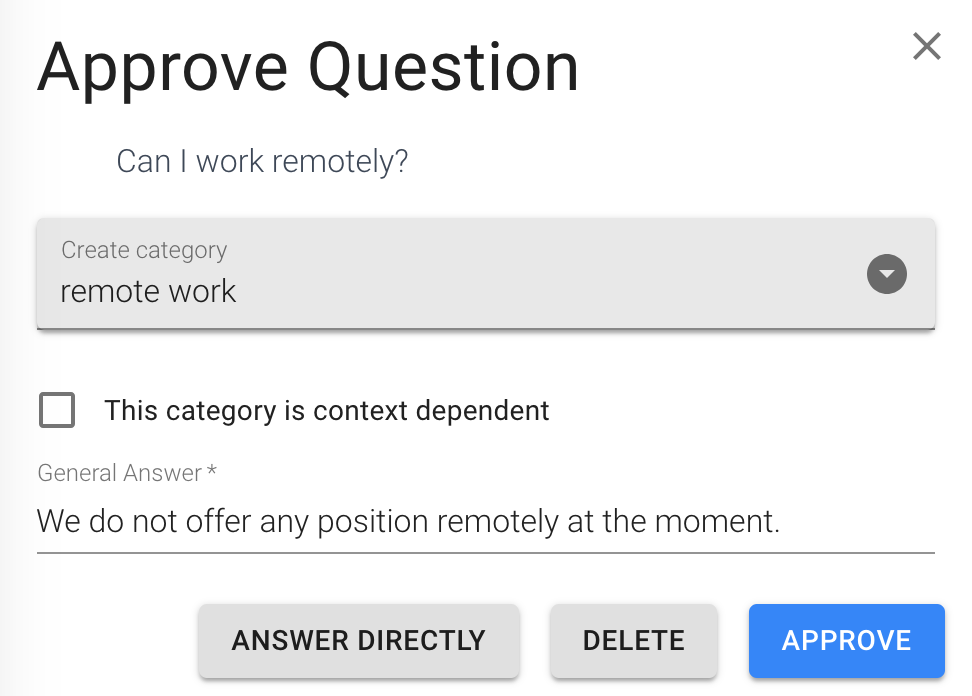The width and height of the screenshot is (972, 696).
Task: Click the 'Approve Question' heading
Action: (x=308, y=68)
